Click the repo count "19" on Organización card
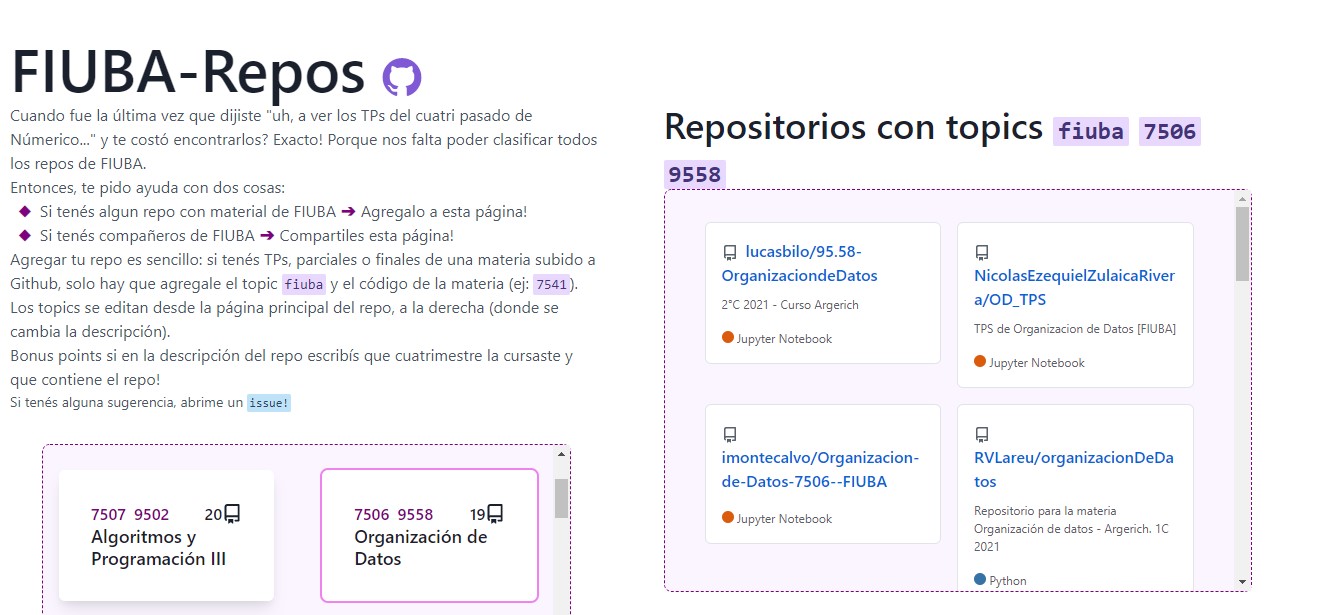The image size is (1323, 615). tap(478, 515)
